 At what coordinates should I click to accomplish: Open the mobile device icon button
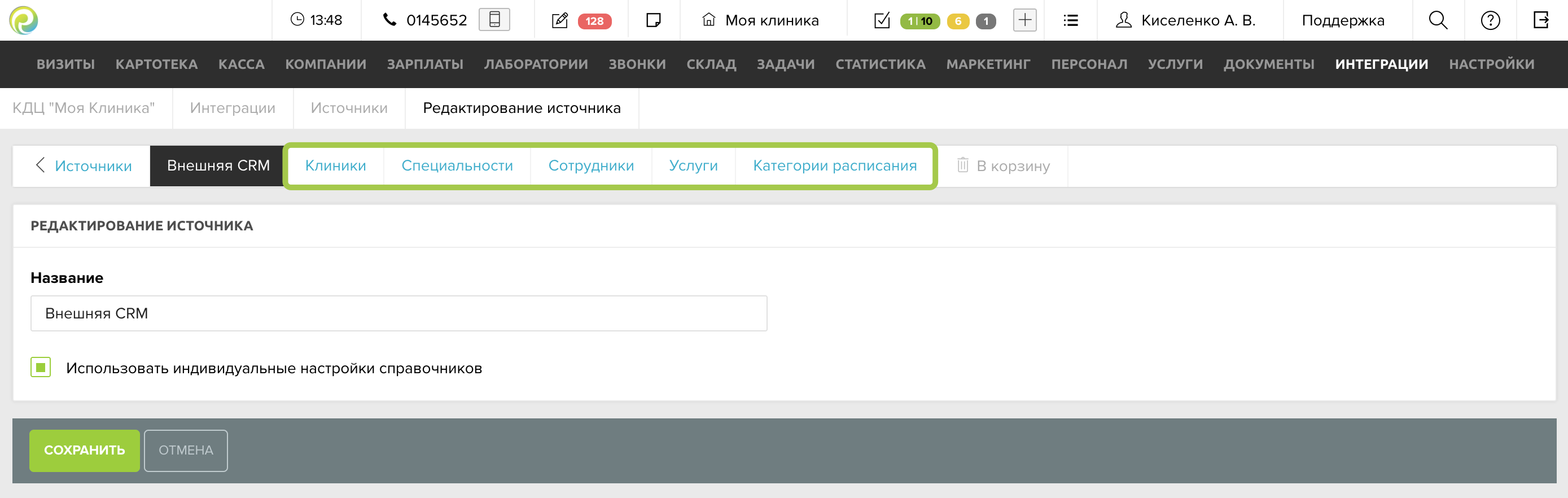[x=494, y=20]
